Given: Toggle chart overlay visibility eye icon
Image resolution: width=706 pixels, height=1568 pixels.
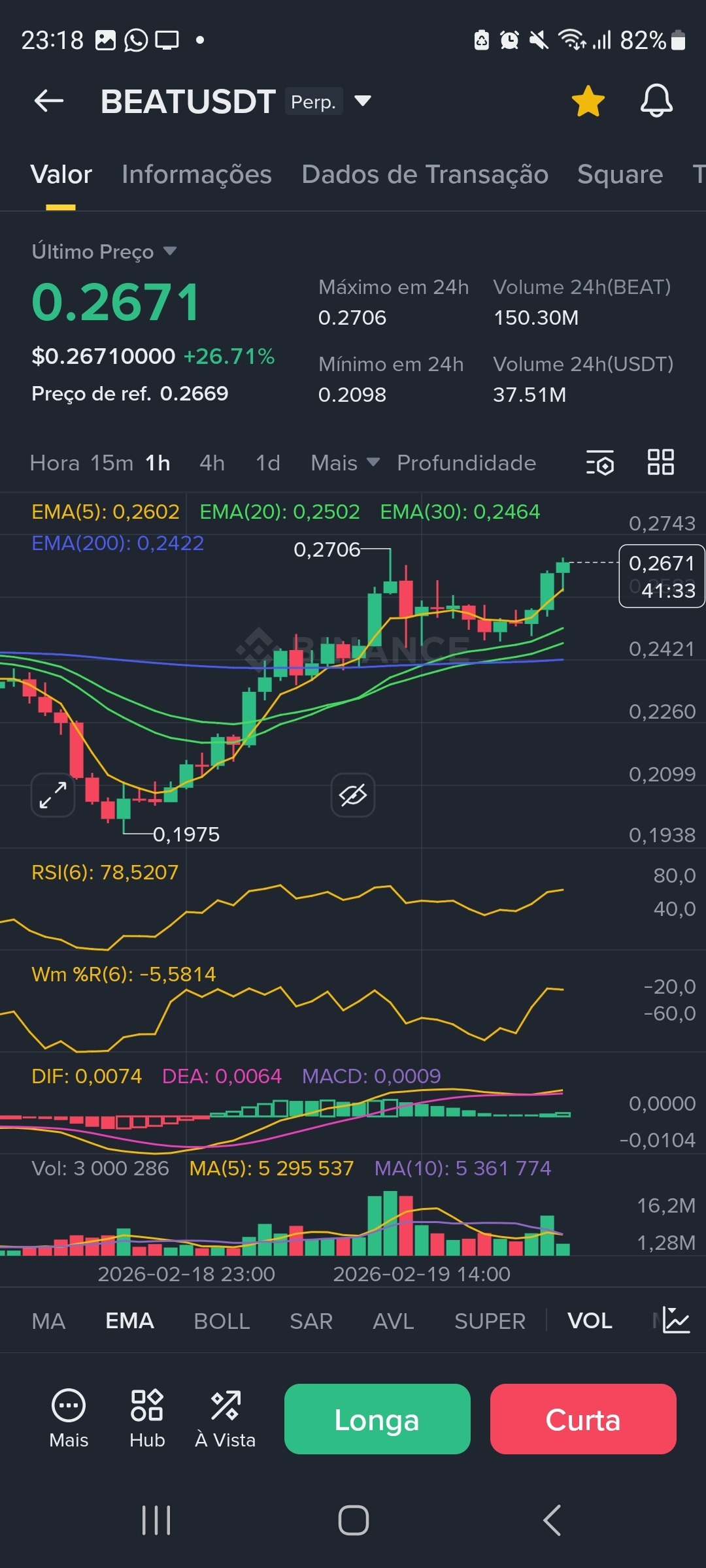Looking at the screenshot, I should click(x=353, y=795).
